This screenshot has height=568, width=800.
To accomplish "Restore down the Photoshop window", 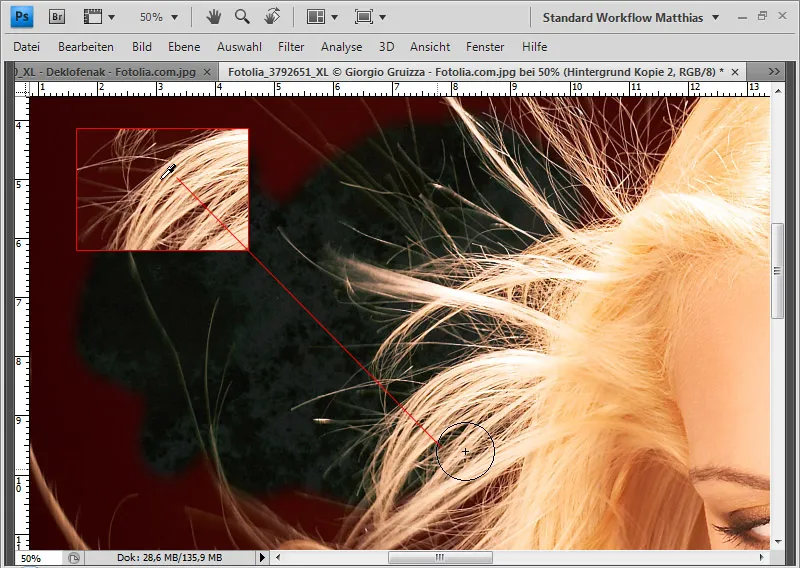I will pos(762,16).
